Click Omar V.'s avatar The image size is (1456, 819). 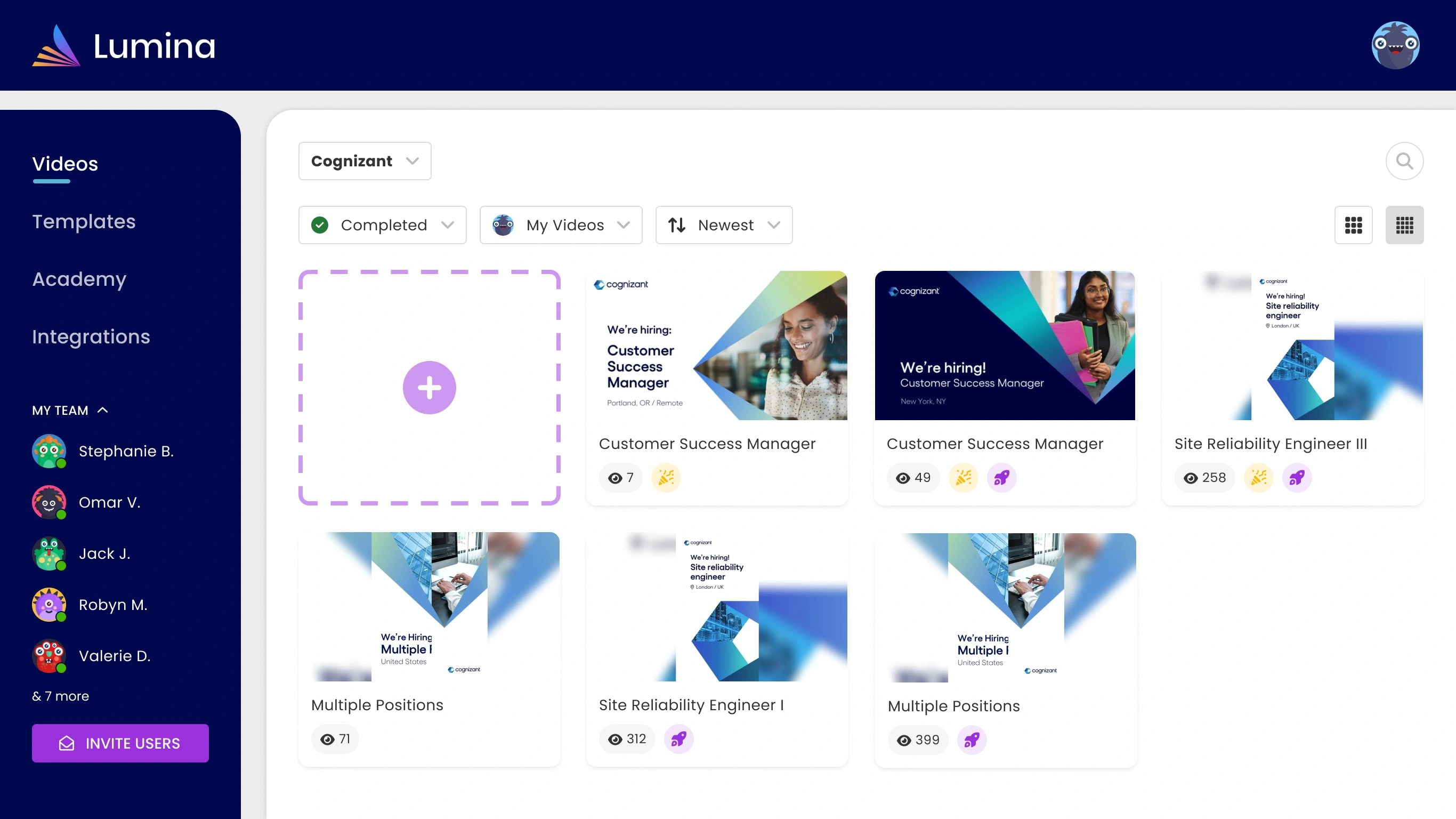click(x=49, y=502)
